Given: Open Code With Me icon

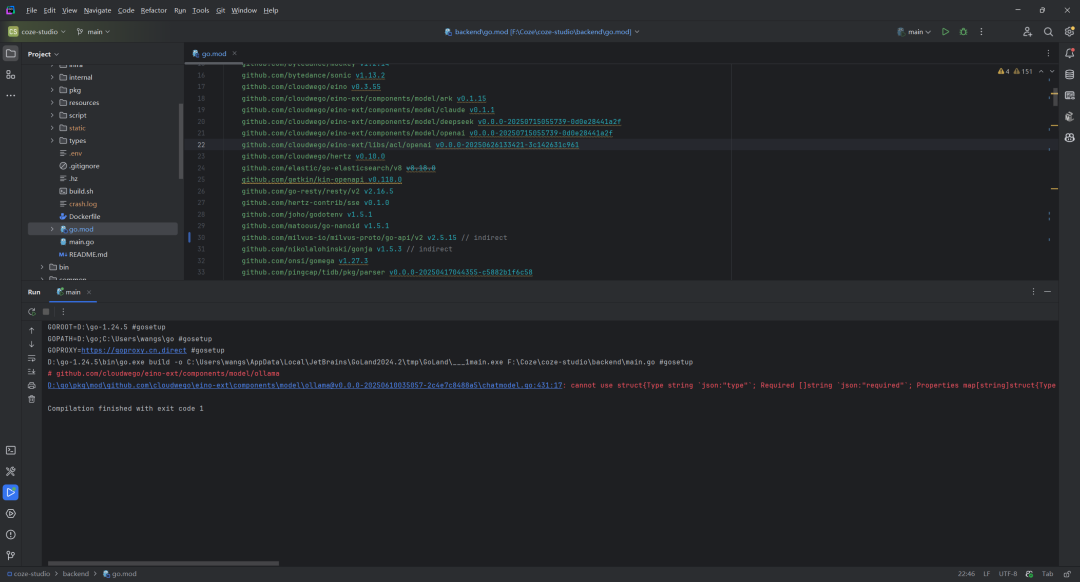Looking at the screenshot, I should pos(1028,32).
